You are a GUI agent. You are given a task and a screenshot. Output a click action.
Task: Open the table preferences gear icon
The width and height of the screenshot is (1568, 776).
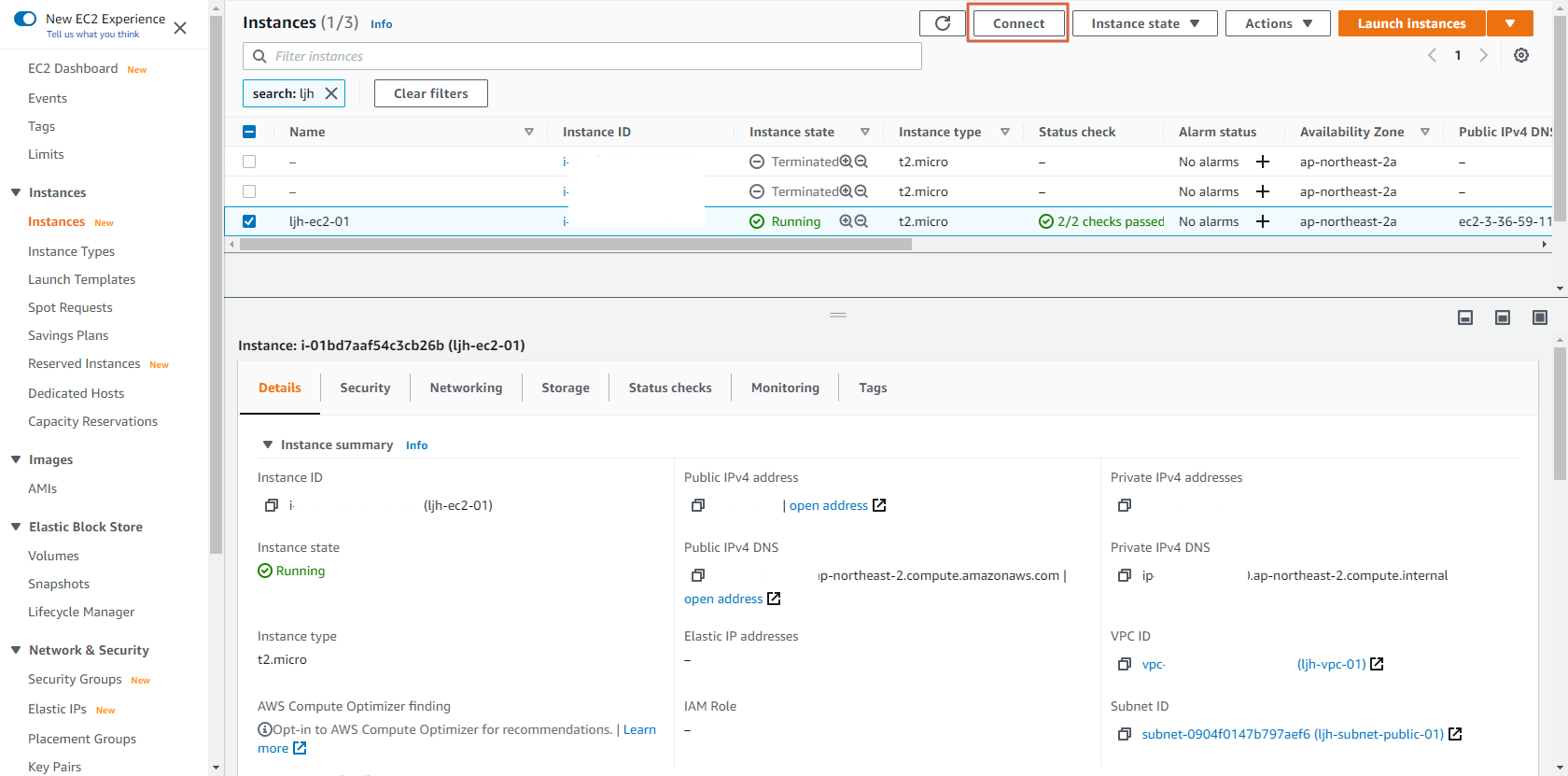click(1521, 55)
